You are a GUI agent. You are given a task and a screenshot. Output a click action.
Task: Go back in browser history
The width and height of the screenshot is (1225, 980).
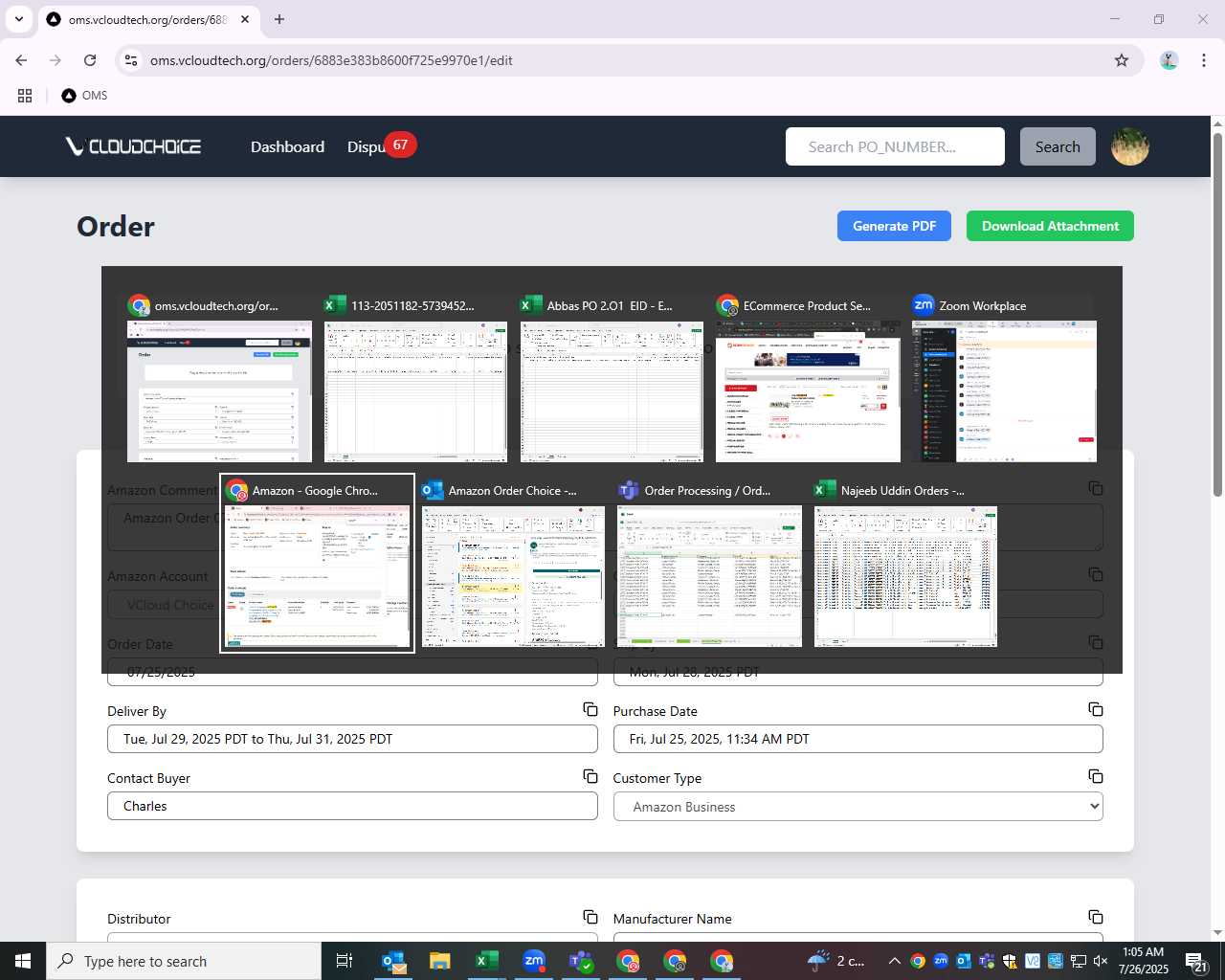21,60
